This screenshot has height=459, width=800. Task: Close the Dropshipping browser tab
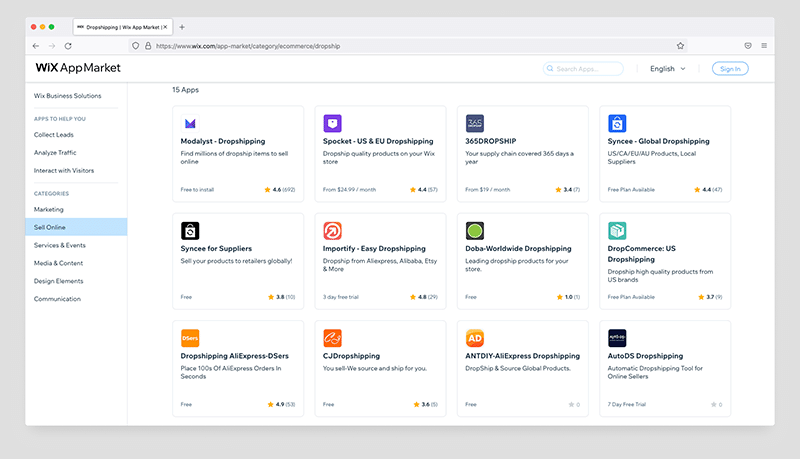[x=165, y=27]
